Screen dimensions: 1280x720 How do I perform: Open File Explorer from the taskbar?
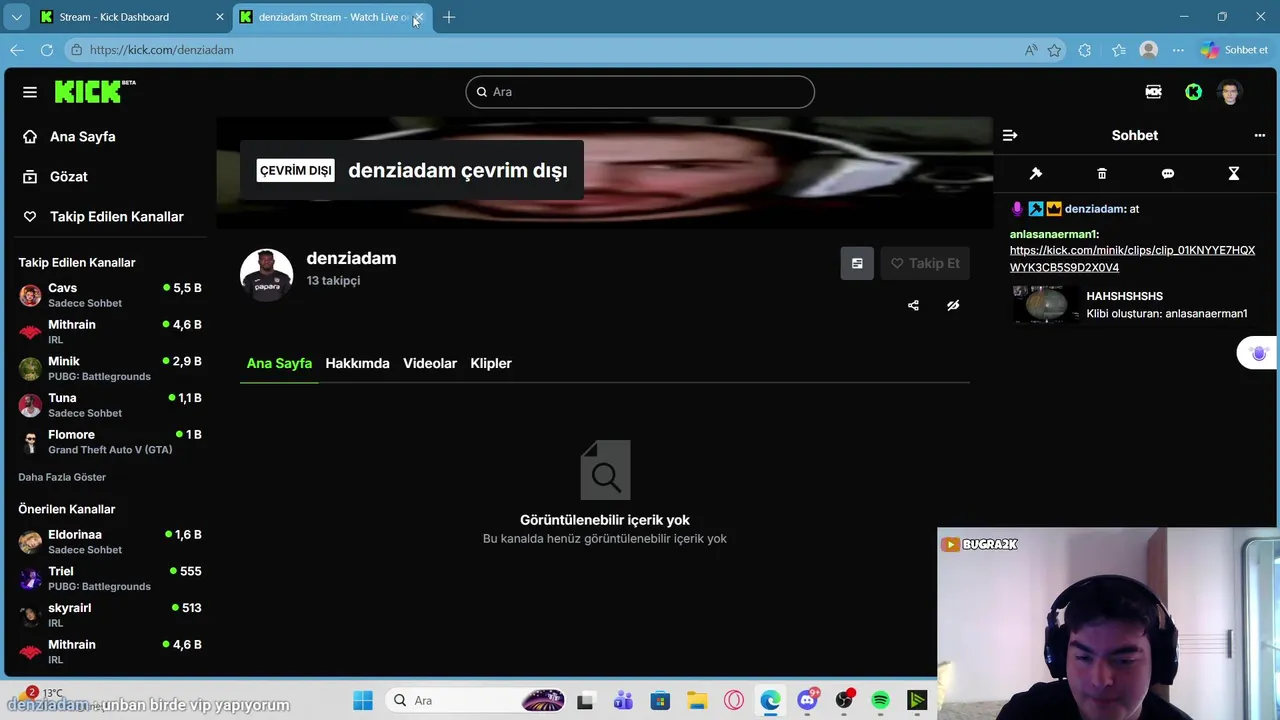point(696,700)
